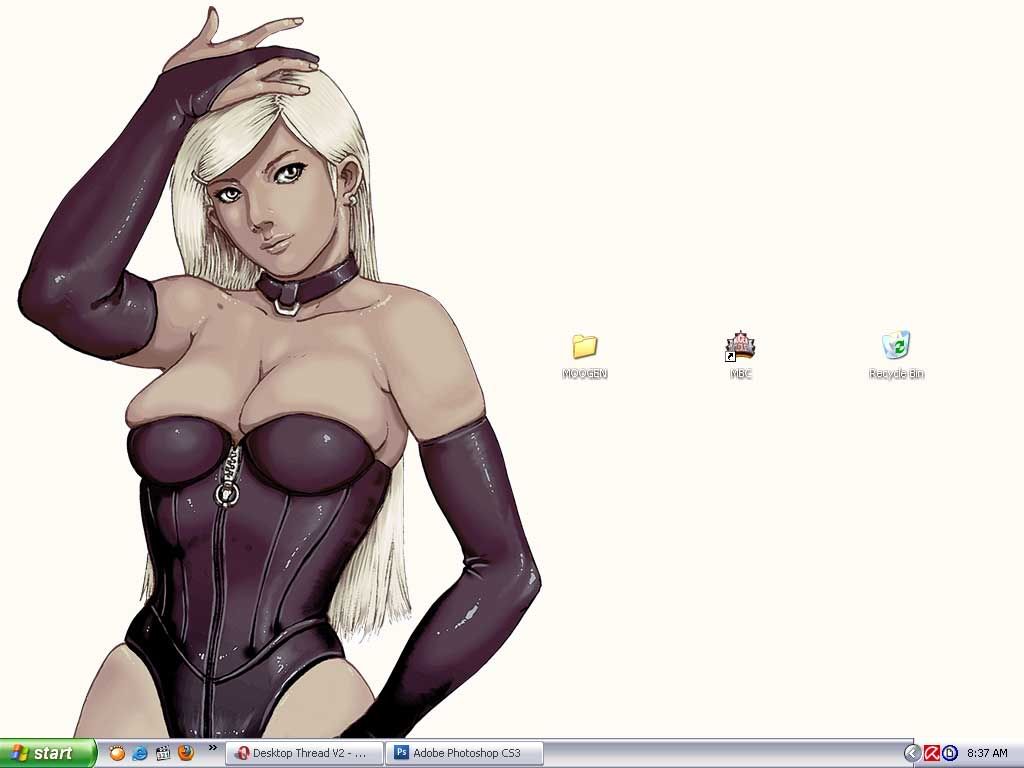Switch to Desktop Thread V2 taskbar window

(305, 753)
